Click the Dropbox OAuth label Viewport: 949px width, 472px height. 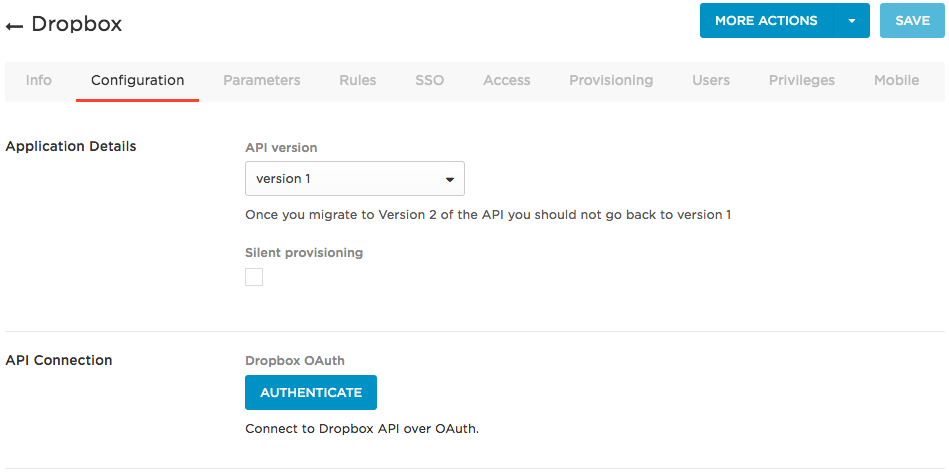click(x=295, y=361)
